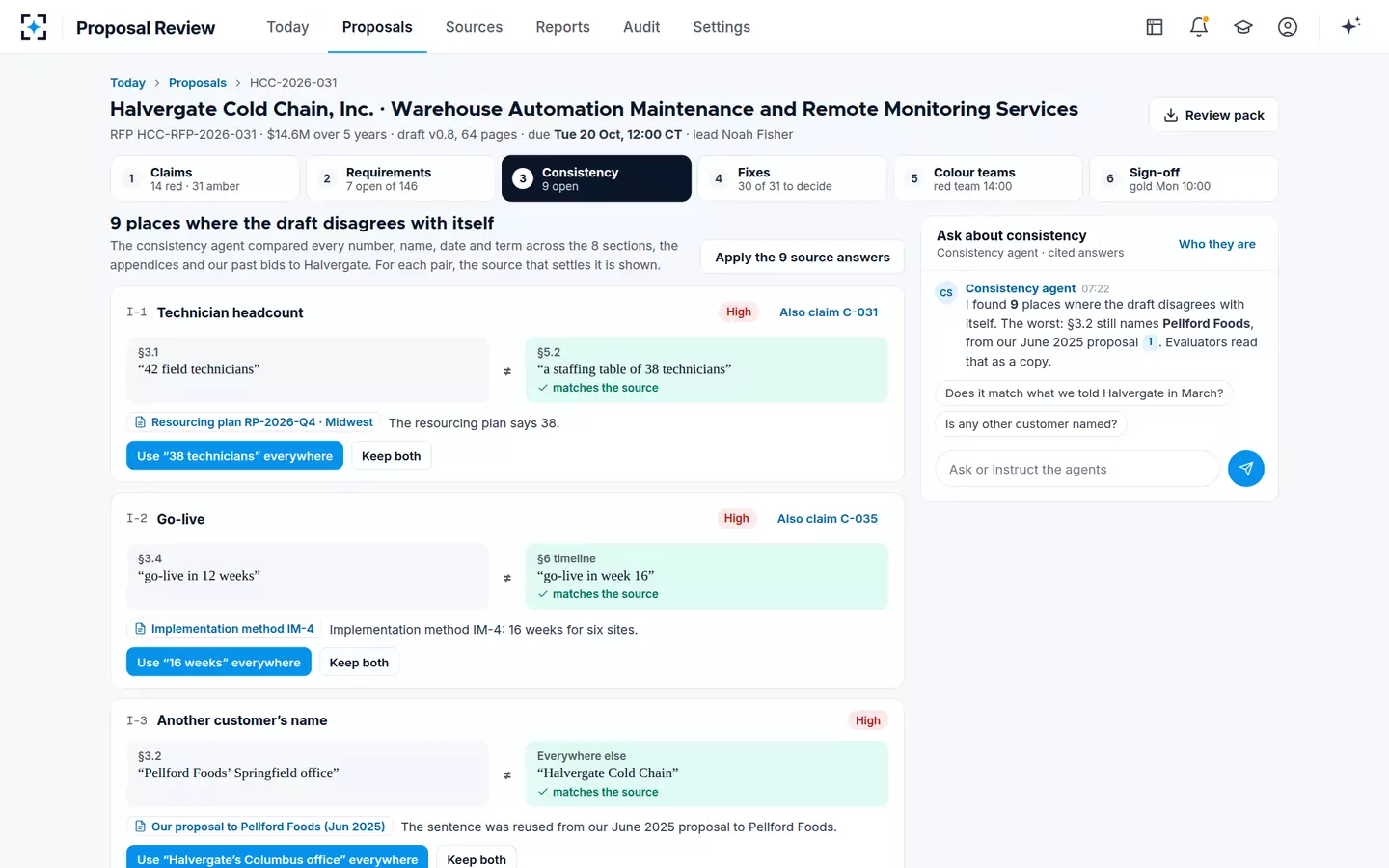The width and height of the screenshot is (1389, 868).
Task: Ask "Does it match what we told Halvergate in March?"
Action: tap(1084, 393)
